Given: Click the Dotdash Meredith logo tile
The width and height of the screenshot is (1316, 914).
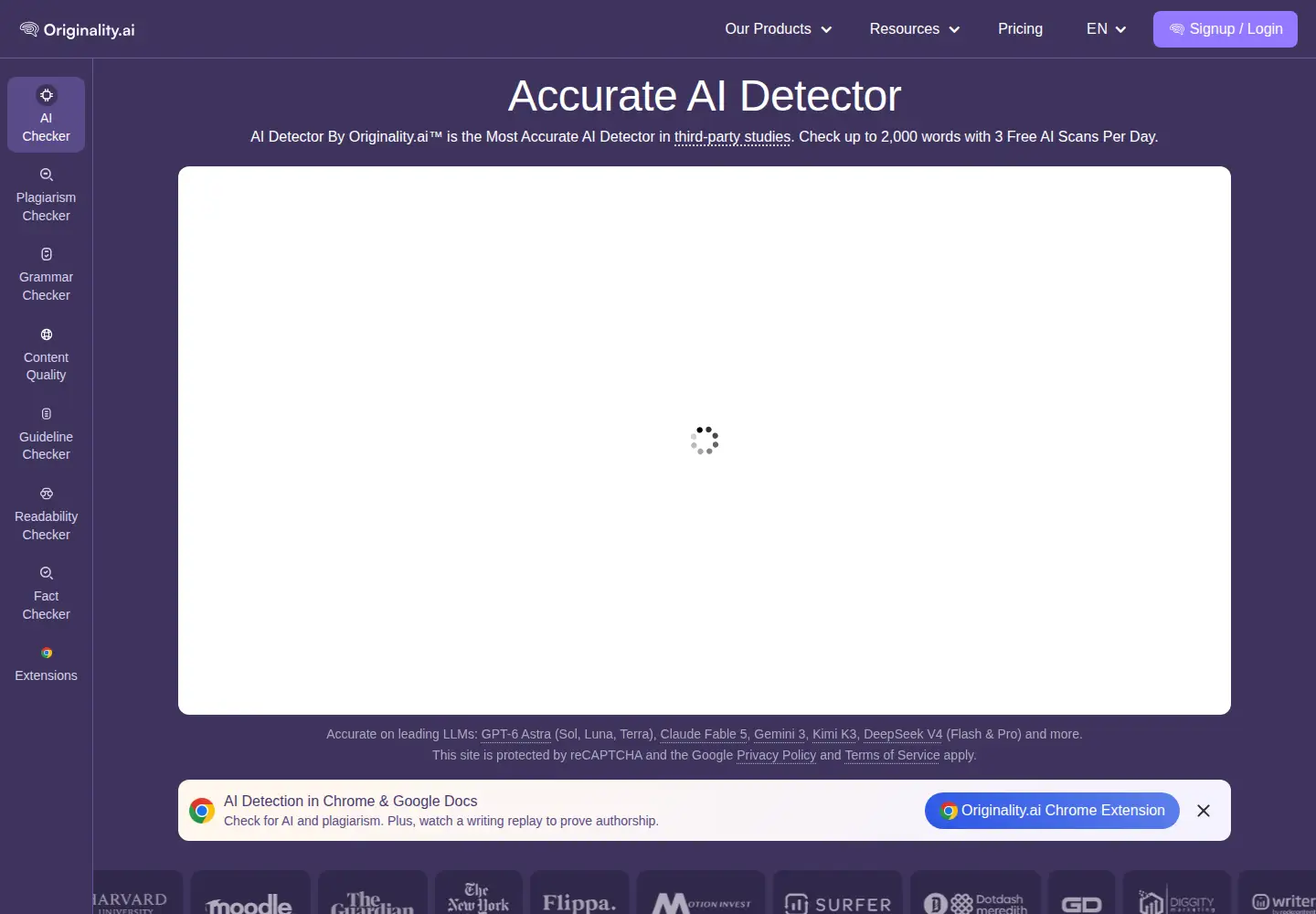Looking at the screenshot, I should coord(975,893).
